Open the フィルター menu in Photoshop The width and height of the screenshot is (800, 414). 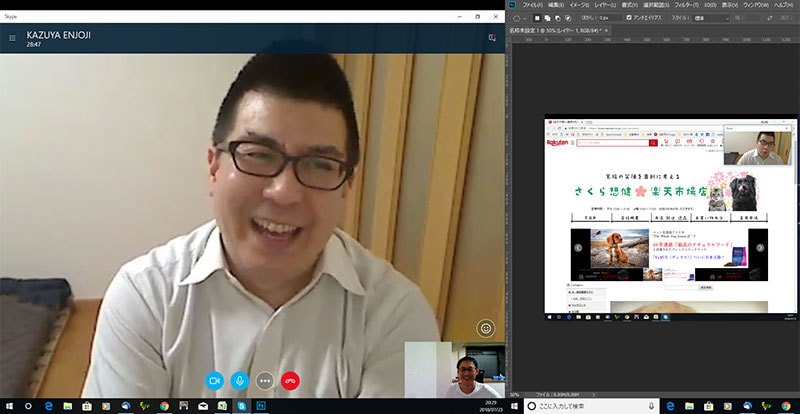686,5
